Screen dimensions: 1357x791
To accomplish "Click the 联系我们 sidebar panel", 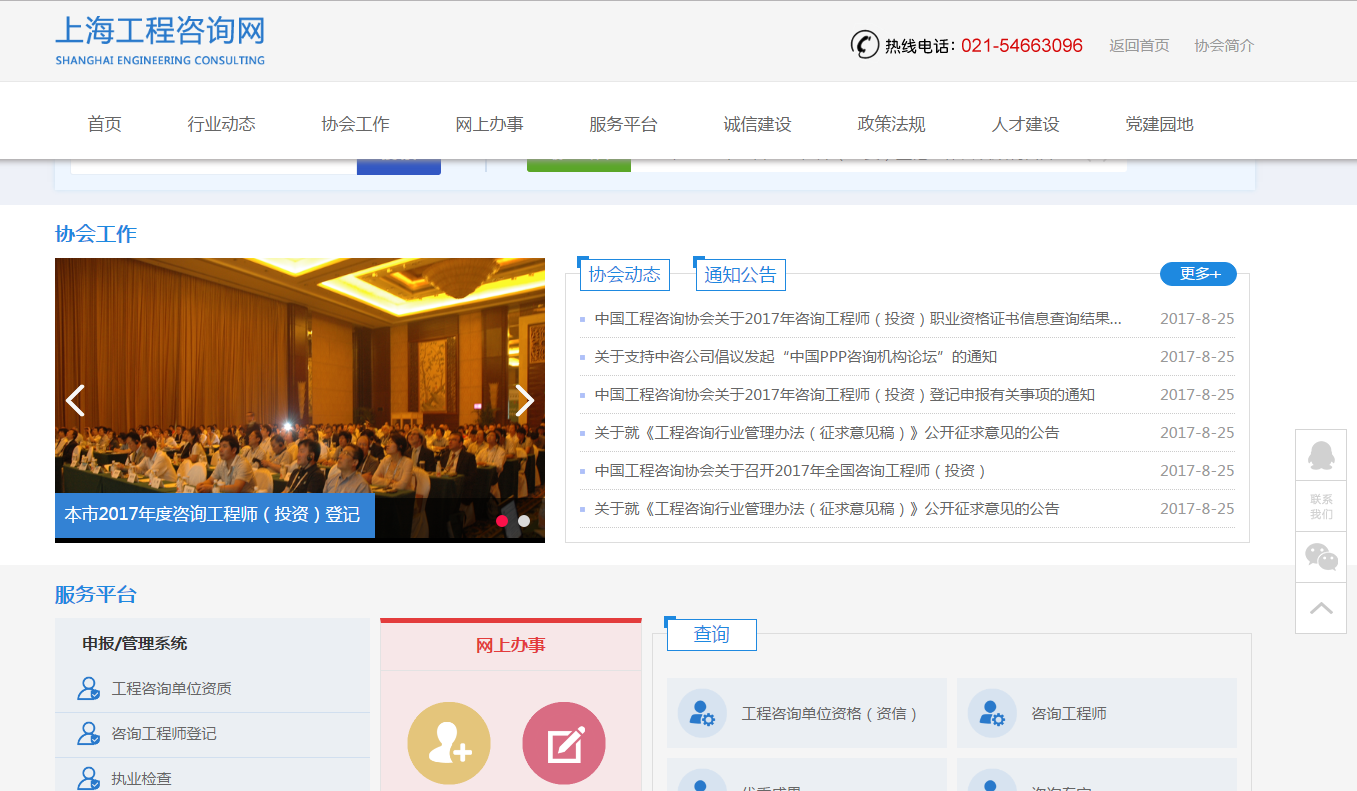I will [x=1320, y=505].
